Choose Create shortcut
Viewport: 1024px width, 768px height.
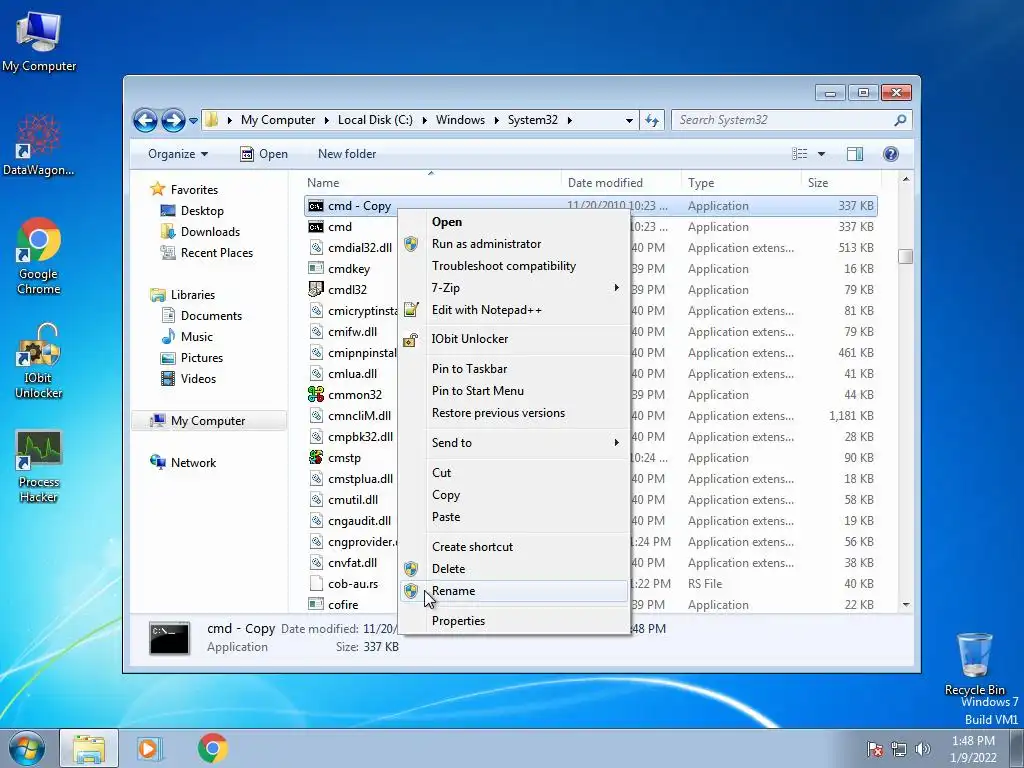513,547
